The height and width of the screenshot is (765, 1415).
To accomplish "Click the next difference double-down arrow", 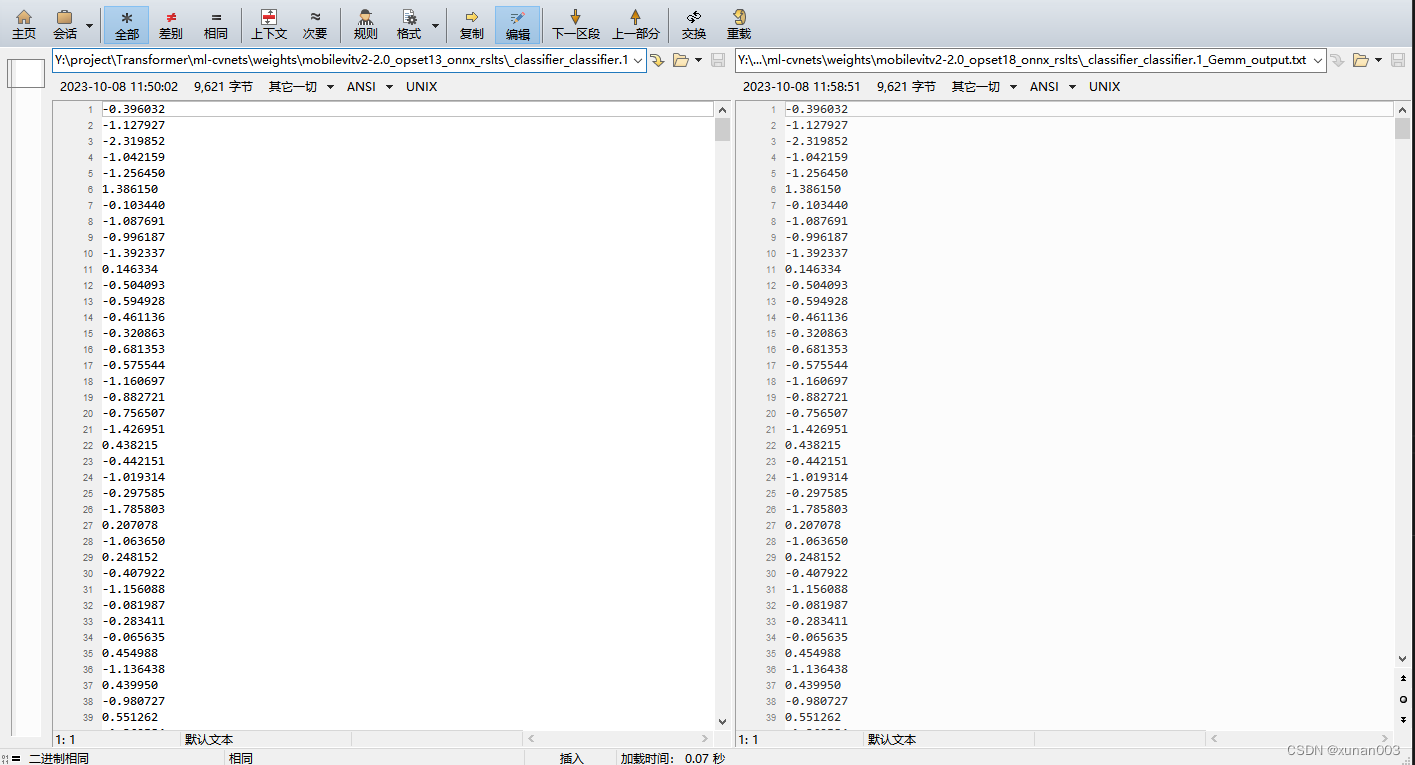I will pos(1403,719).
